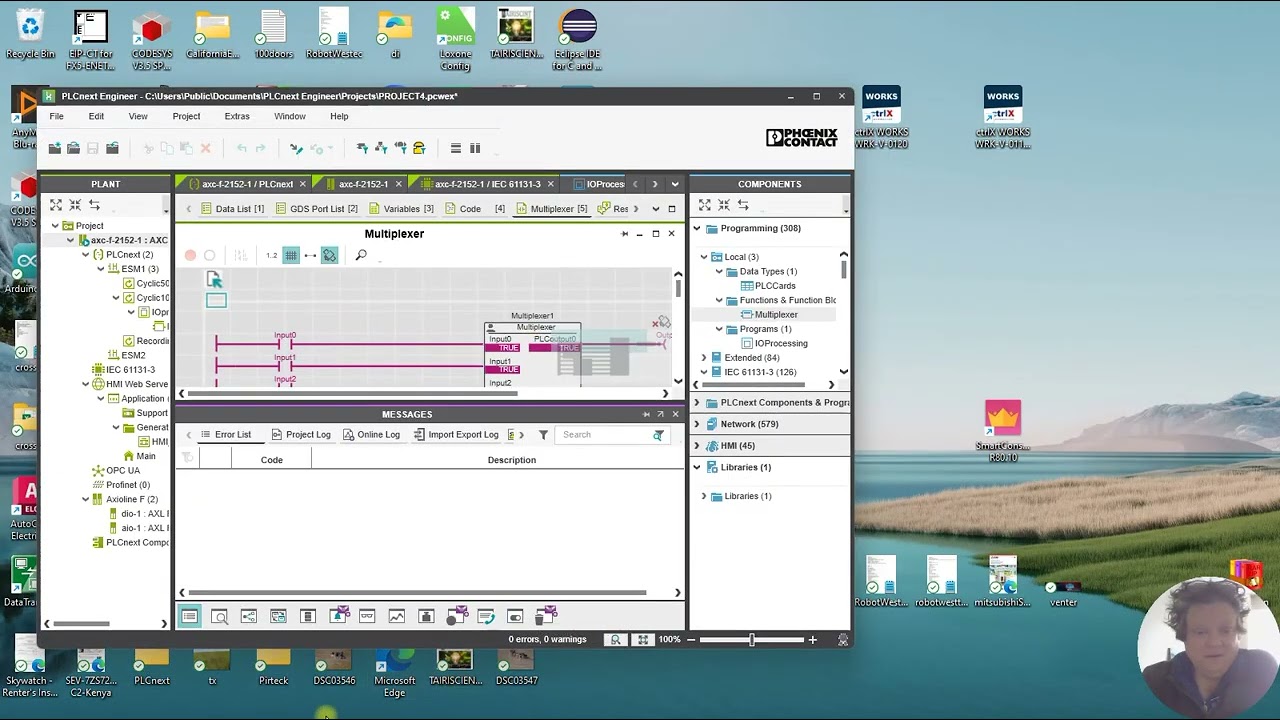Click the sync arrows icon in PLANT panel
This screenshot has height=720, width=1280.
[94, 205]
